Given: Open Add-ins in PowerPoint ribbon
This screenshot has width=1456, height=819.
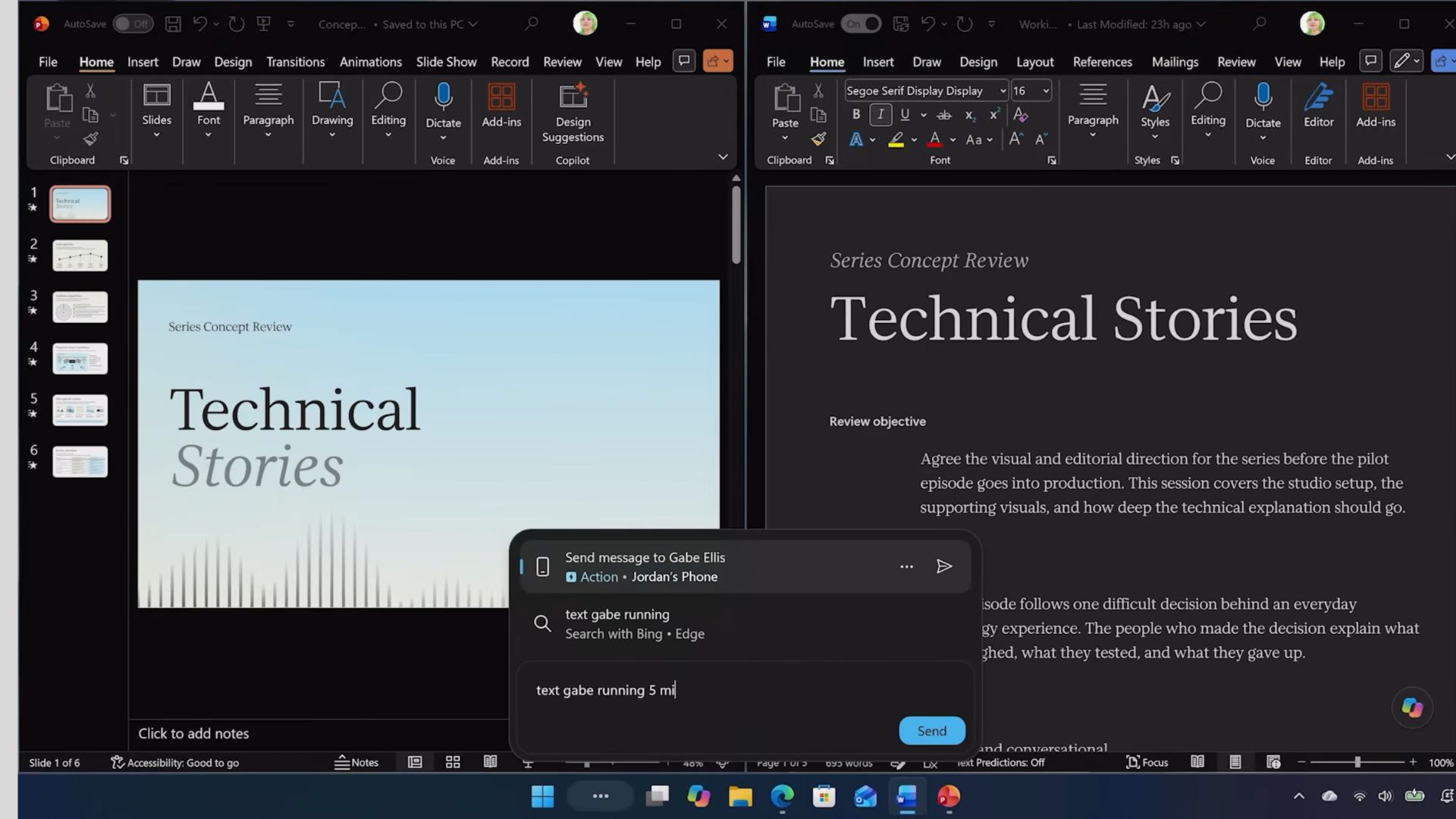Looking at the screenshot, I should tap(501, 106).
